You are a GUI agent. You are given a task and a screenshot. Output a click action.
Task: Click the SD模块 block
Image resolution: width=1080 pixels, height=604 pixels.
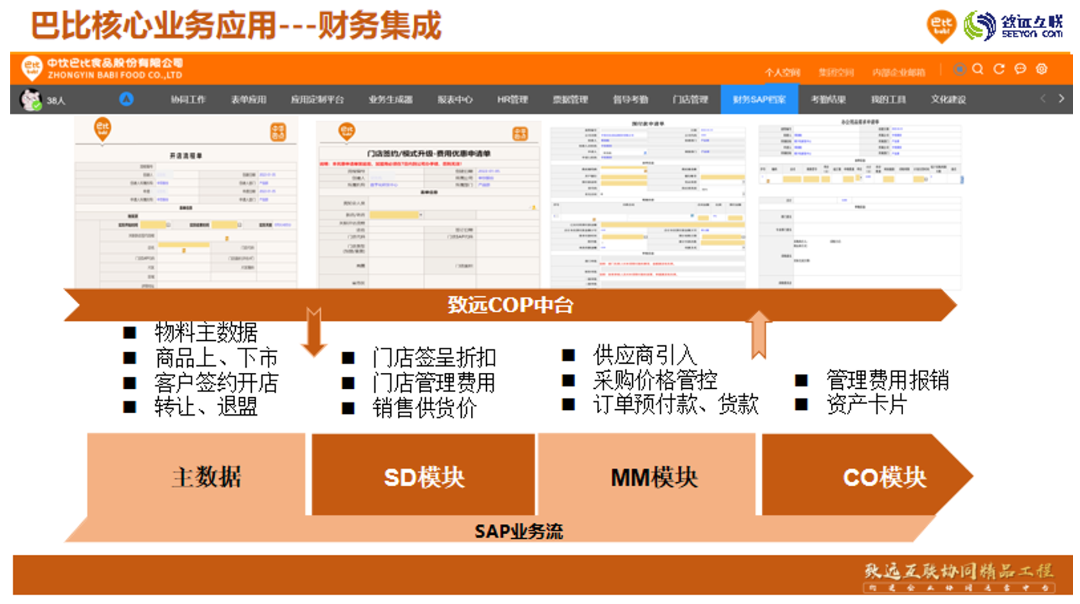pos(424,477)
